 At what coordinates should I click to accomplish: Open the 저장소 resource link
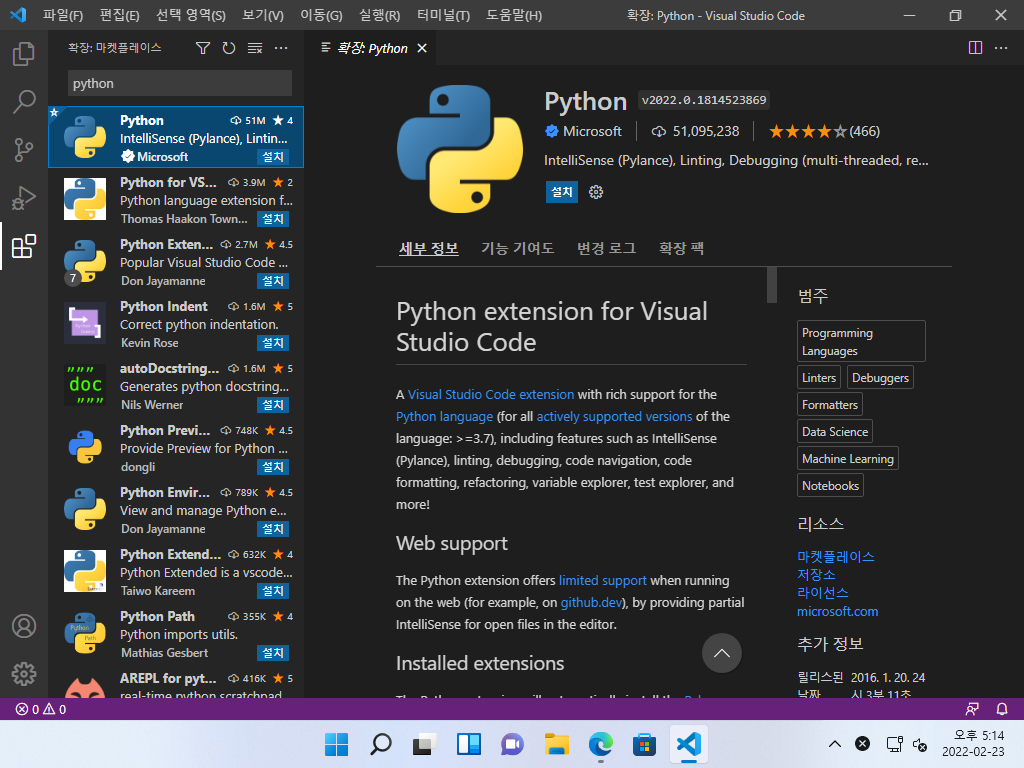tap(816, 575)
